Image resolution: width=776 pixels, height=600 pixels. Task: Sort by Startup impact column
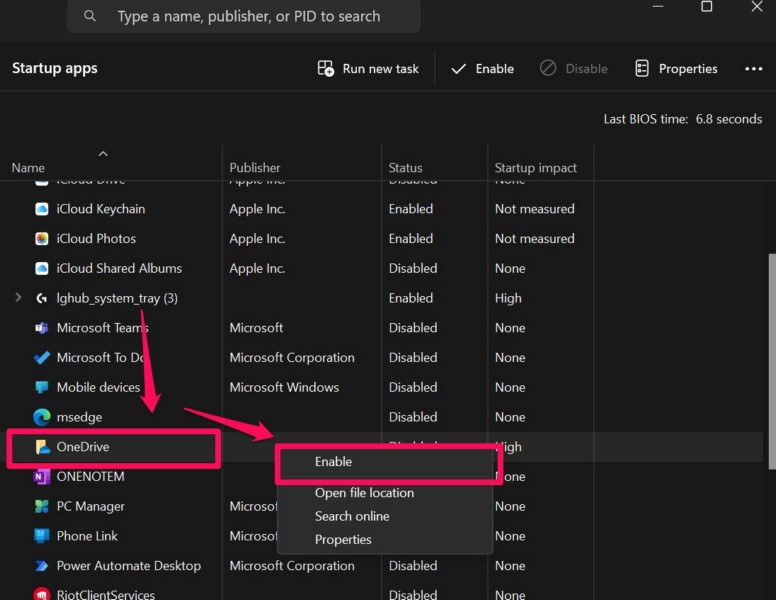coord(535,168)
